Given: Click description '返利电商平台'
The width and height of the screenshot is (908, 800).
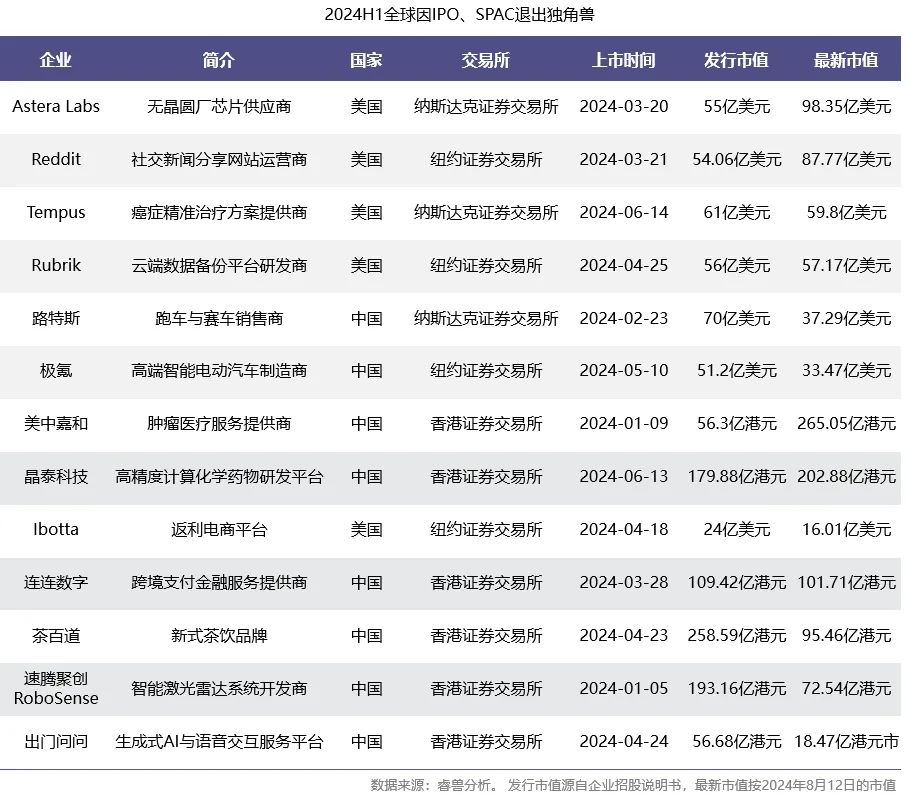Looking at the screenshot, I should click(218, 529).
